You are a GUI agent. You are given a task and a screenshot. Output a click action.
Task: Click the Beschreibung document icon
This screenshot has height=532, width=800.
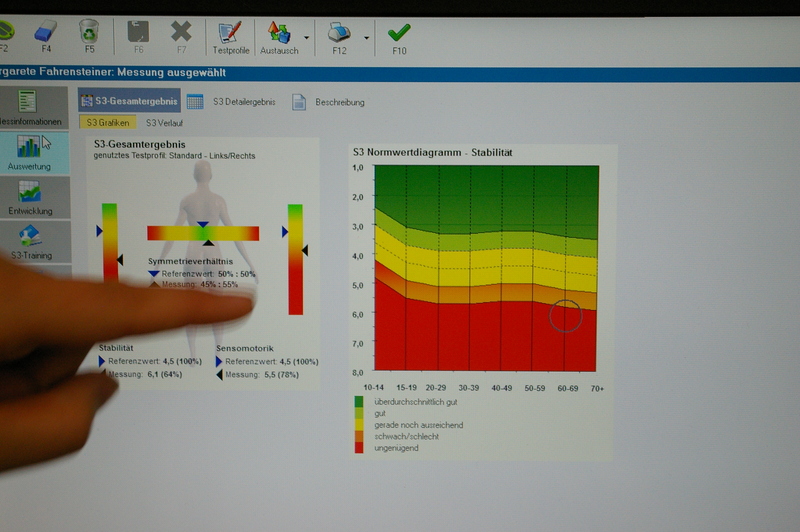click(x=299, y=102)
